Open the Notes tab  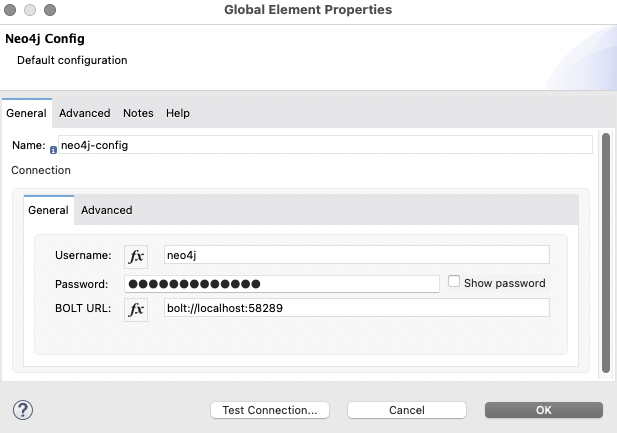138,113
